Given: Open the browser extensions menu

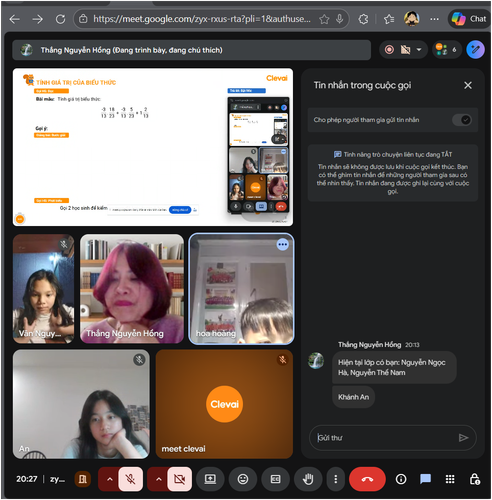Looking at the screenshot, I should click(x=363, y=19).
